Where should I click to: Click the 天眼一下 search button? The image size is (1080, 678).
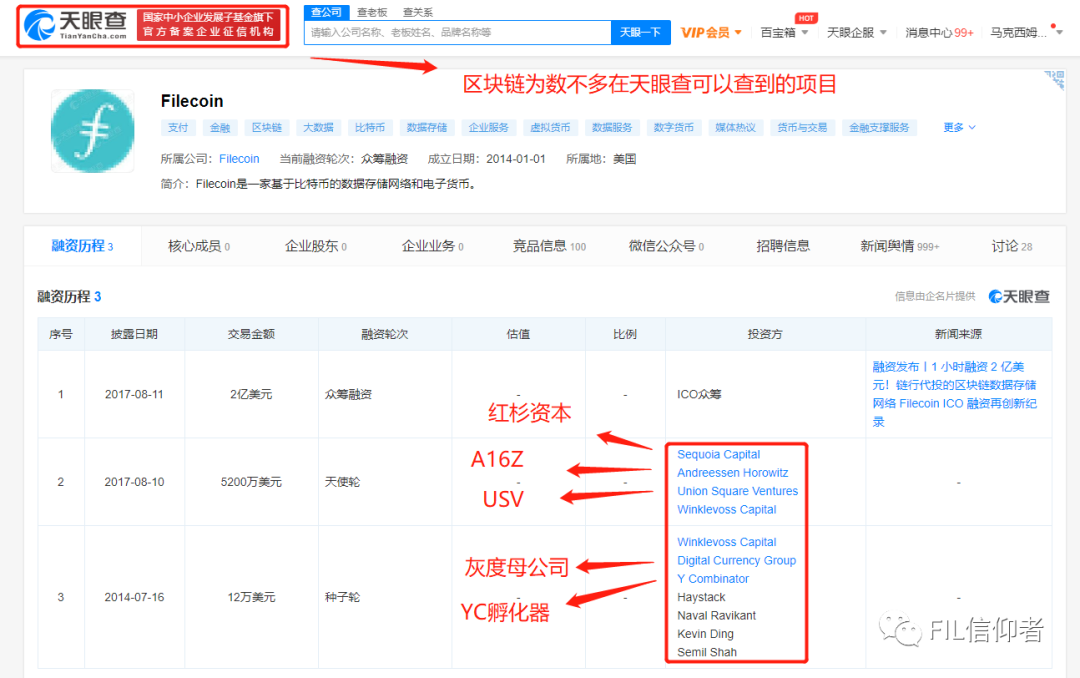coord(641,32)
